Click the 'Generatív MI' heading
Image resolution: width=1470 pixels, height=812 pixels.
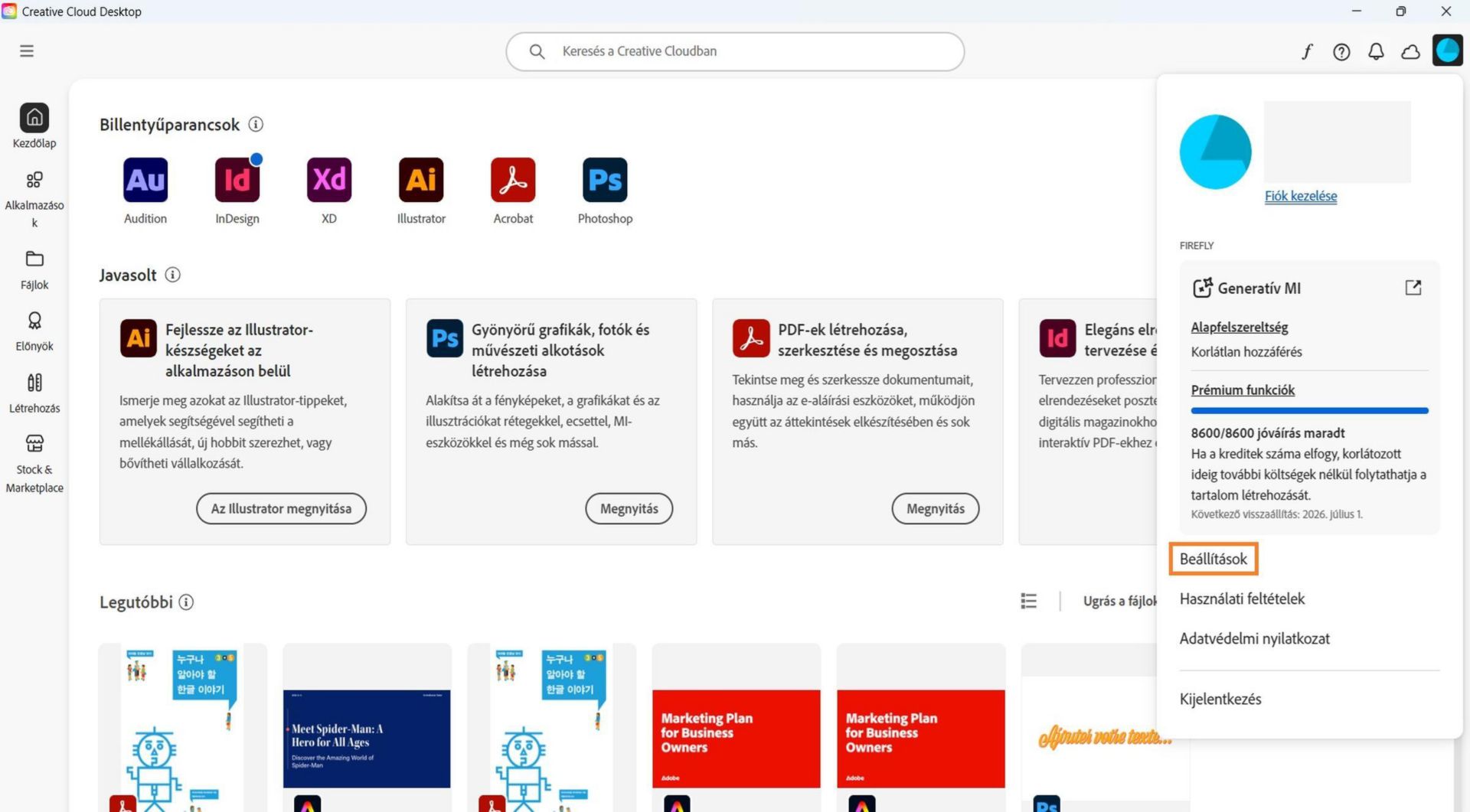[1259, 289]
